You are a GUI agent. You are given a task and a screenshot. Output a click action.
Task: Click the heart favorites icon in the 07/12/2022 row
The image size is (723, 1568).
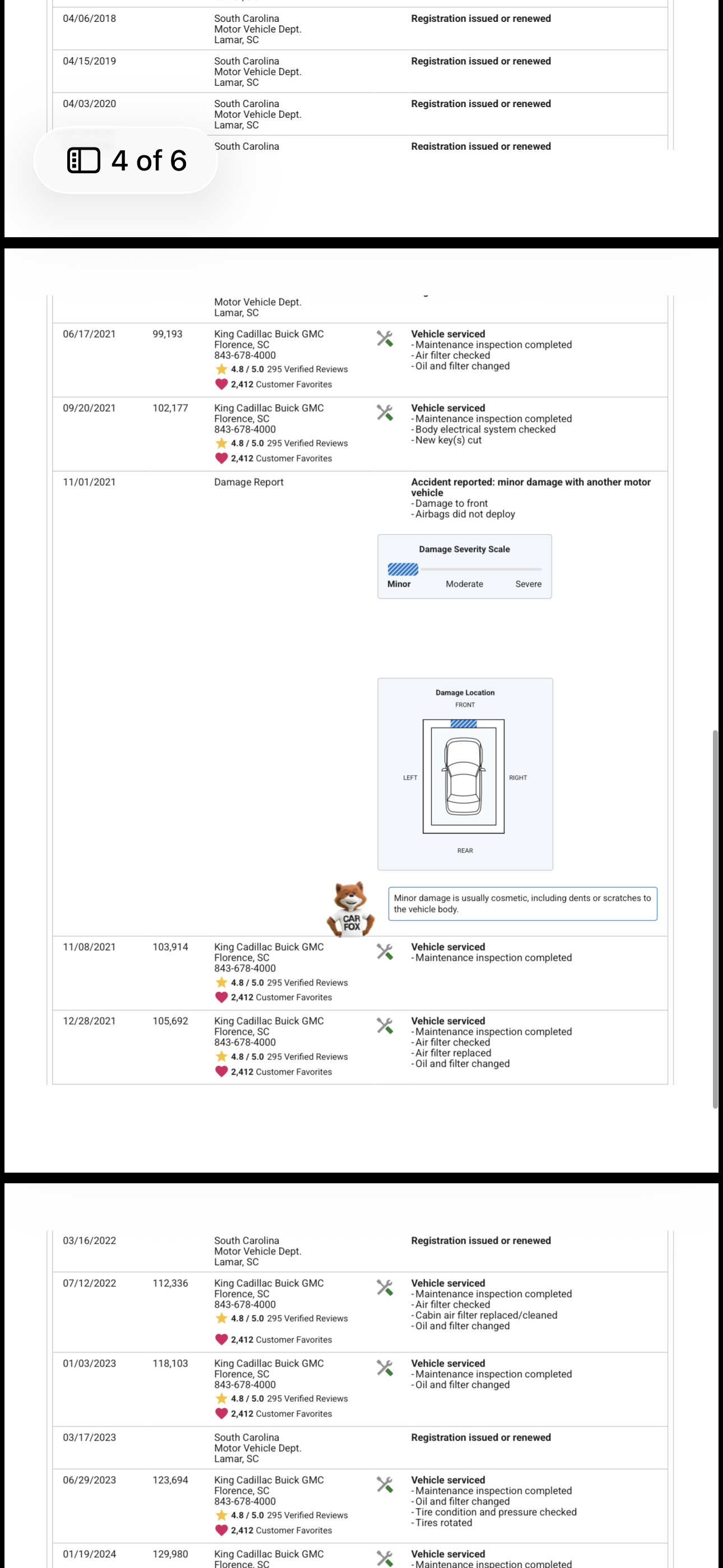(x=221, y=1339)
